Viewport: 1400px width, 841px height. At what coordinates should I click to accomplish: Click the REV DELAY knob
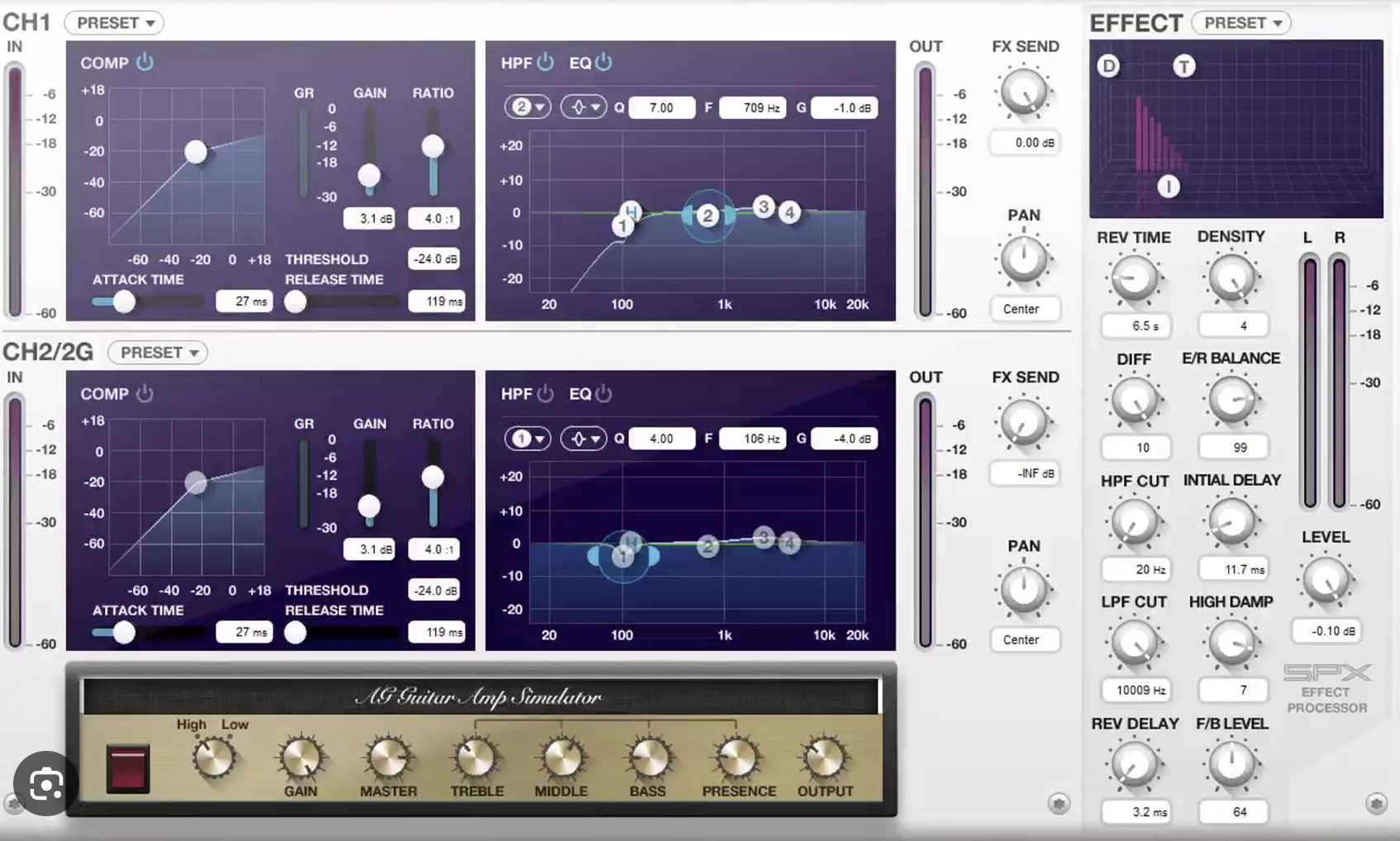coord(1134,765)
